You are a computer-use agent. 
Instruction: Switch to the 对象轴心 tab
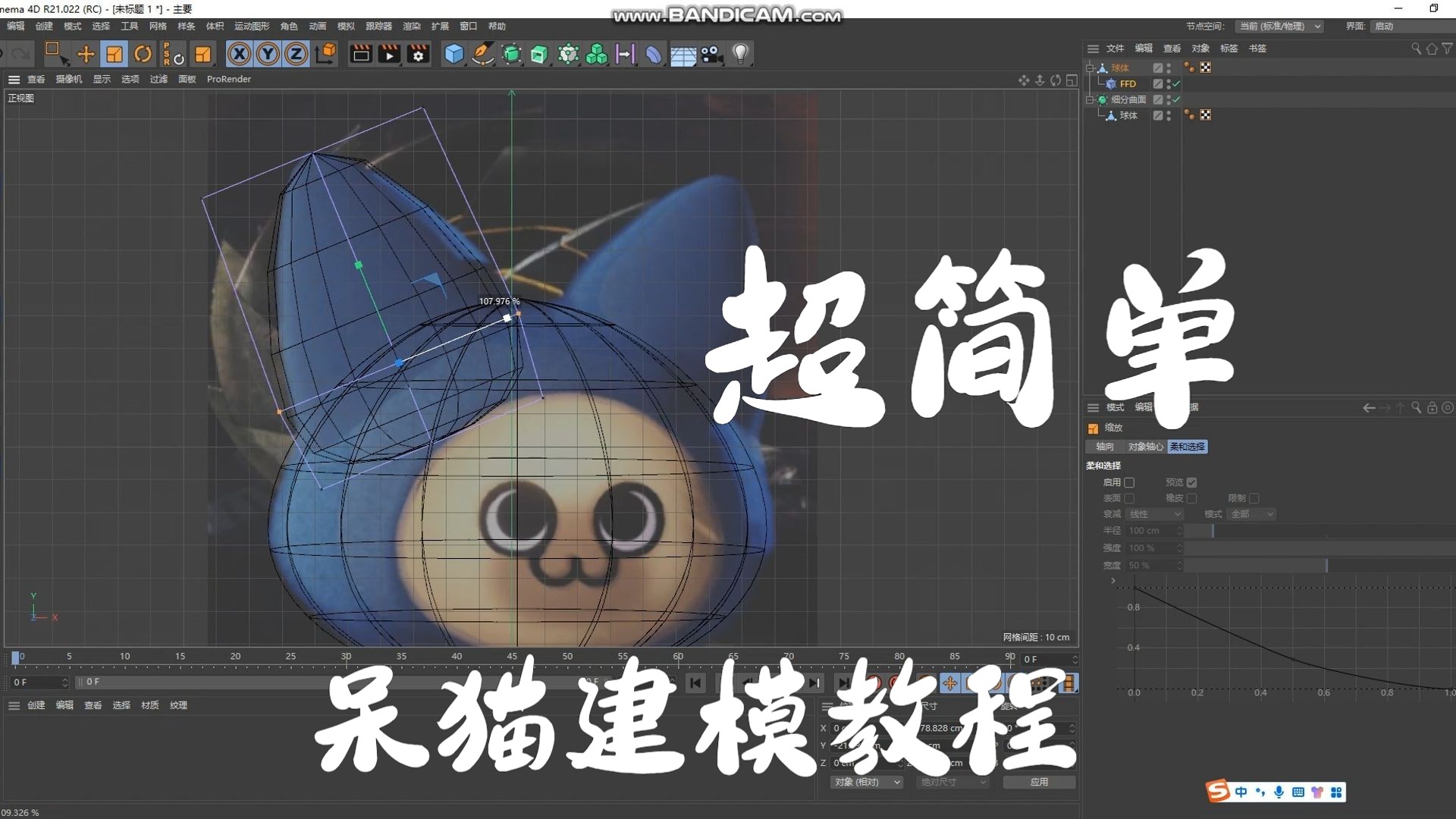[x=1145, y=447]
